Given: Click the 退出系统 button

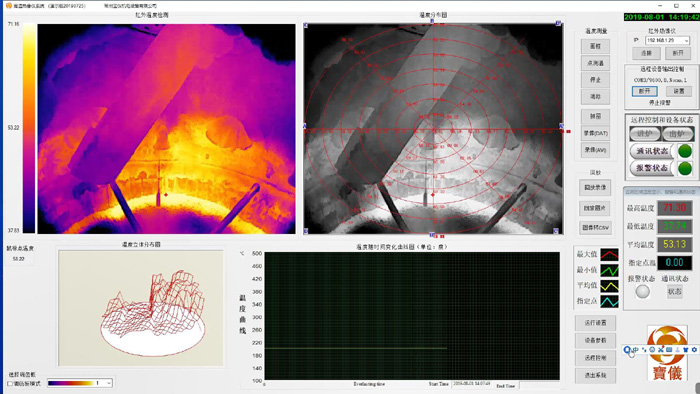Looking at the screenshot, I should 595,375.
